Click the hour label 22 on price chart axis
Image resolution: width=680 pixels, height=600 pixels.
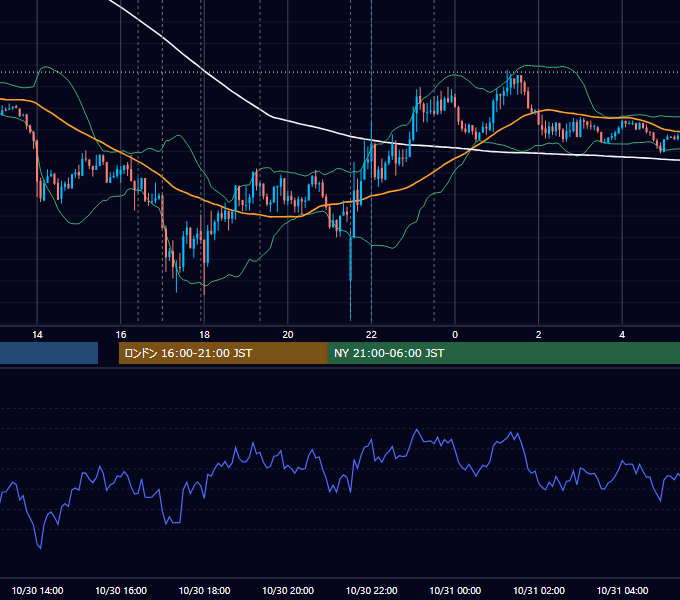[x=371, y=335]
